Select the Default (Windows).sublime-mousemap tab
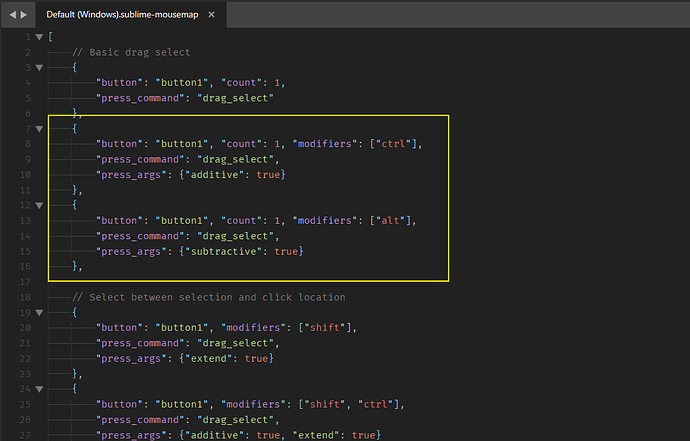This screenshot has height=441, width=690. (122, 15)
